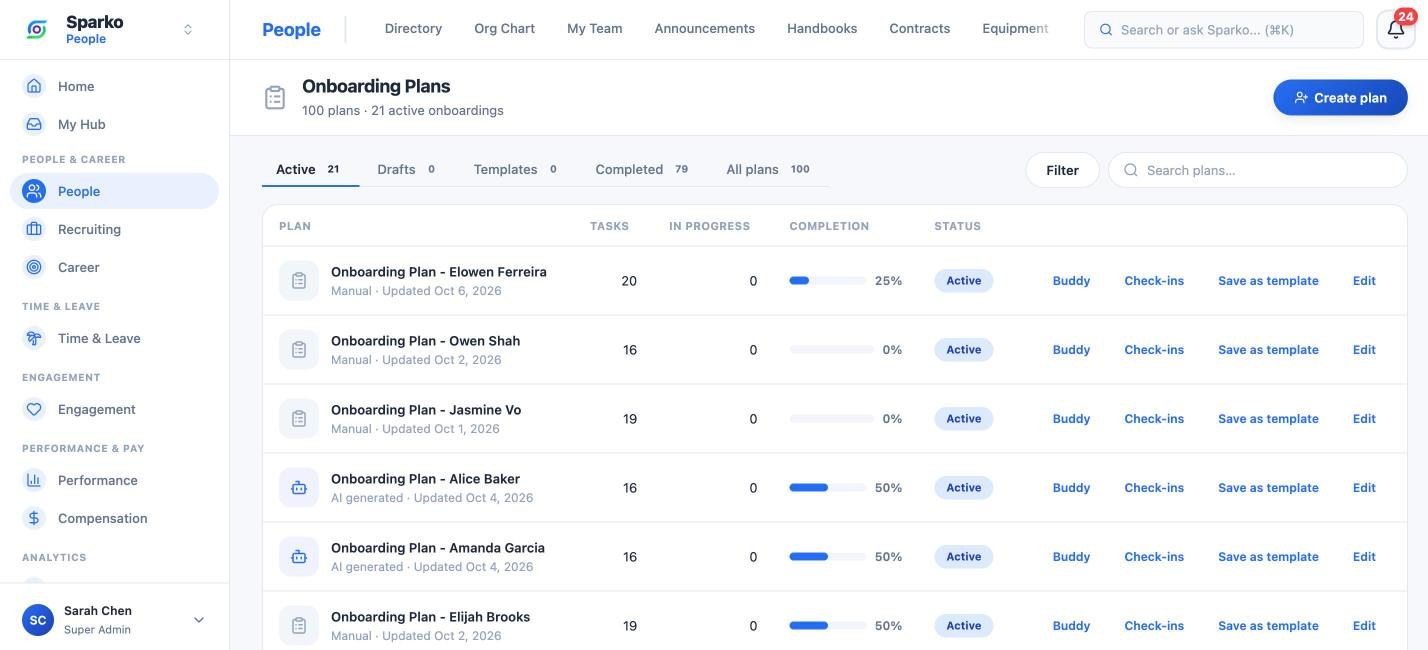Open the Directory tab
The width and height of the screenshot is (1428, 650).
413,28
